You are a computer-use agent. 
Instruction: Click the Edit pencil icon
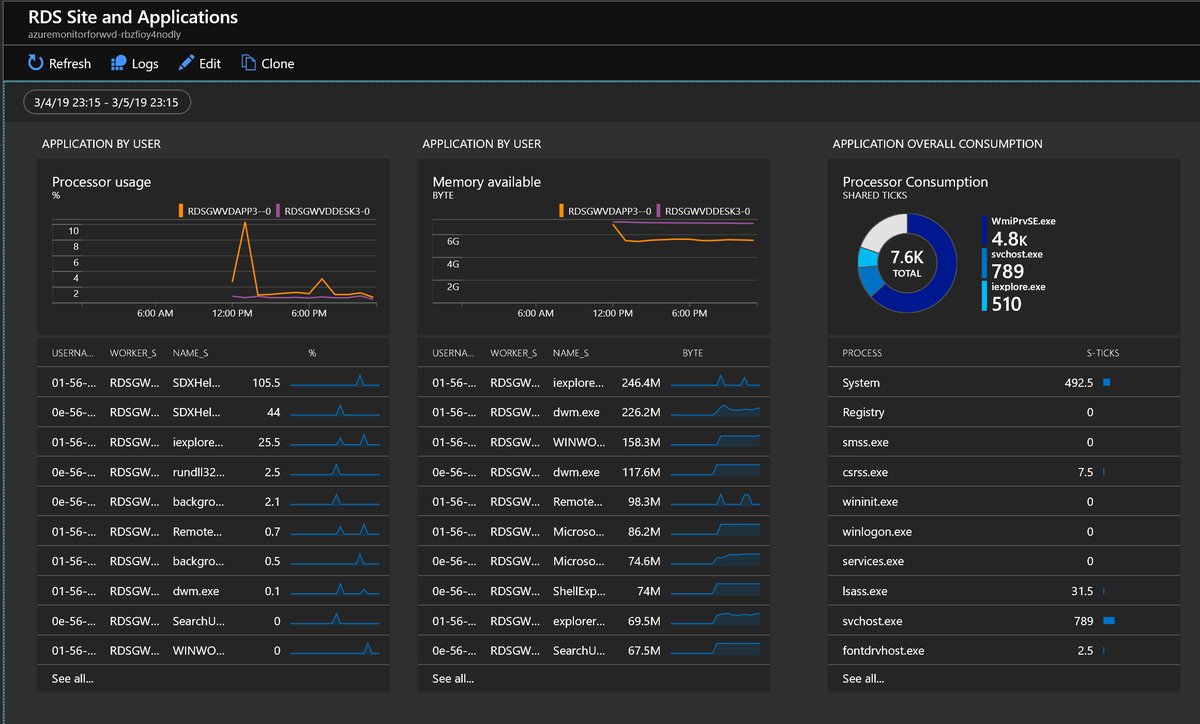(x=186, y=63)
